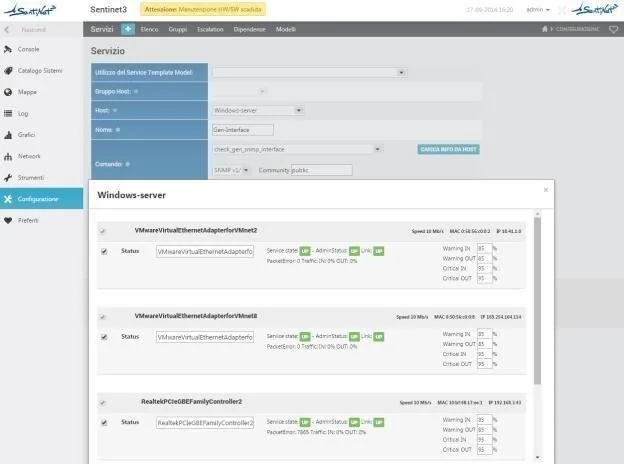Viewport: 624px width, 464px height.
Task: Click the Community public input field
Action: [x=322, y=170]
